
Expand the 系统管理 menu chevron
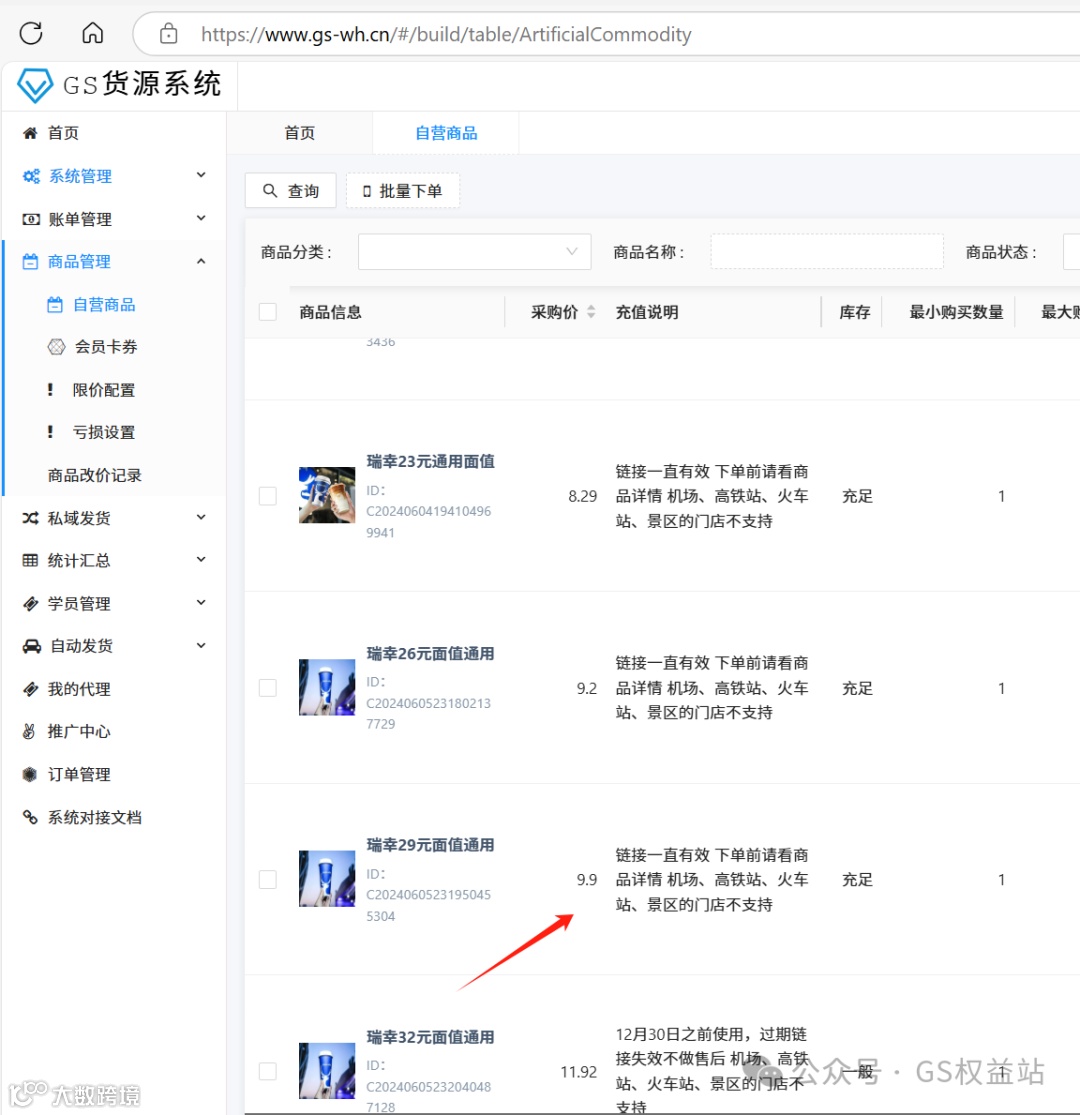coord(201,175)
